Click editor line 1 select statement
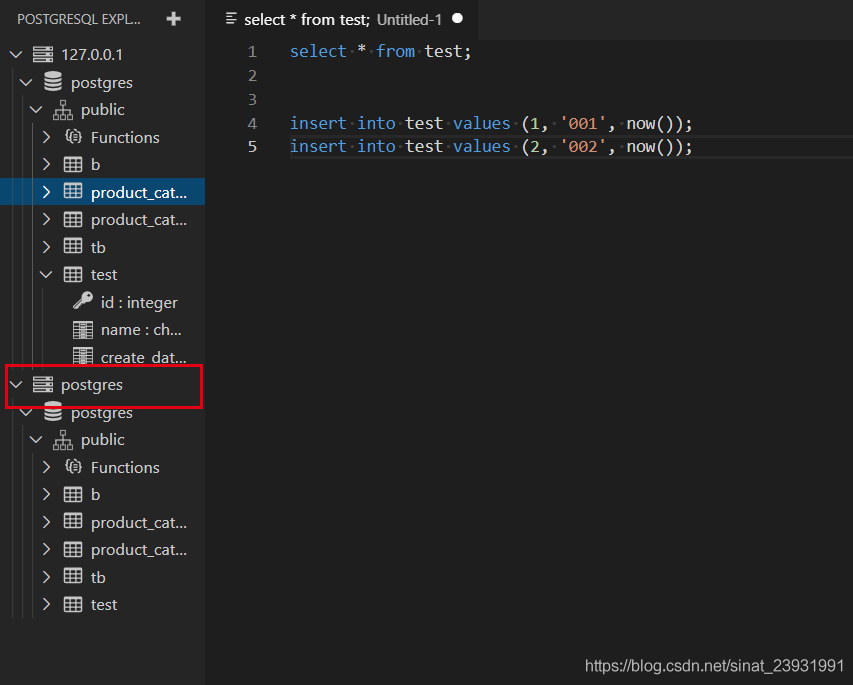The width and height of the screenshot is (853, 685). (380, 52)
